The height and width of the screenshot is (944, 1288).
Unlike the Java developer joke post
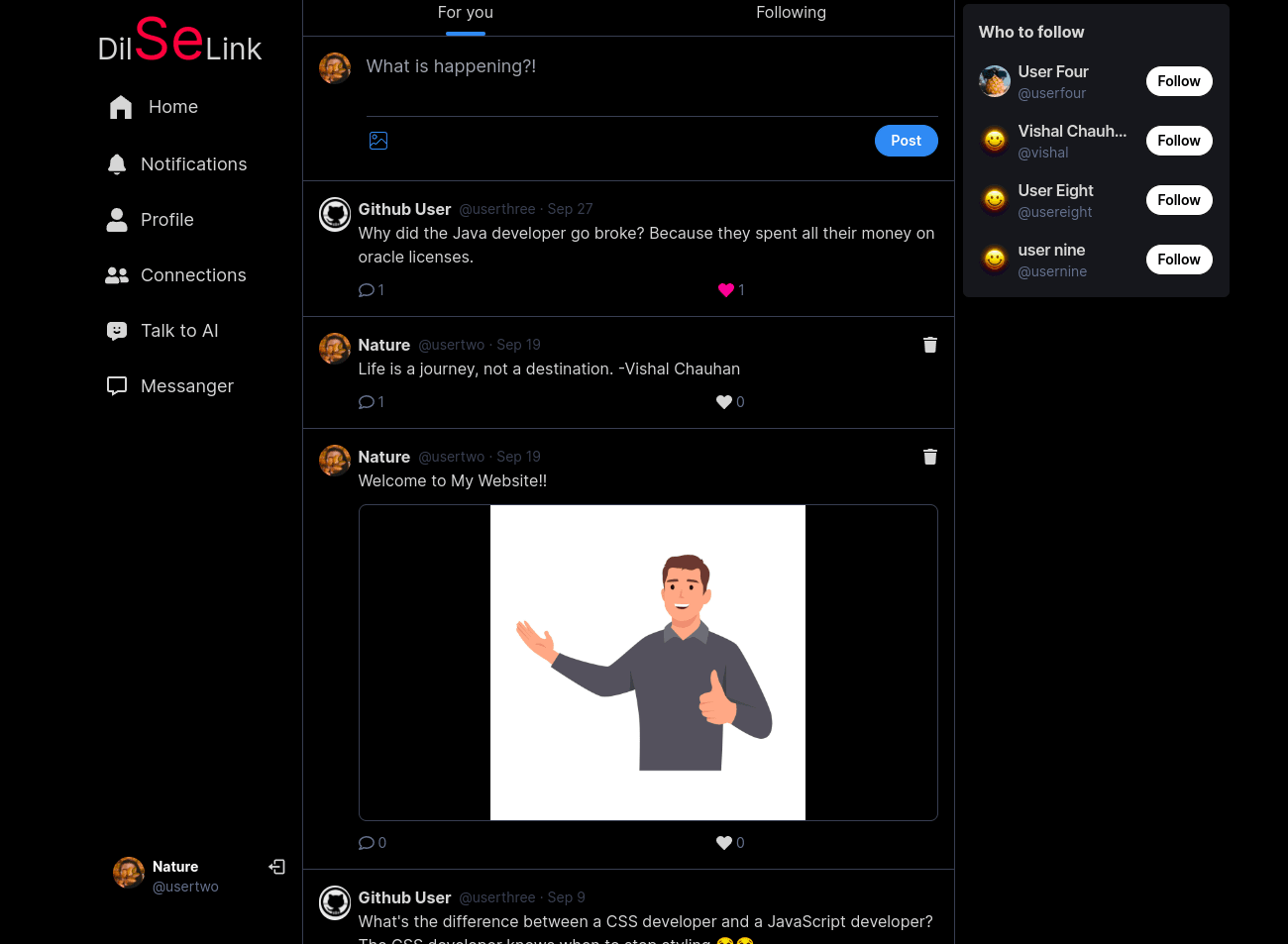pyautogui.click(x=726, y=290)
